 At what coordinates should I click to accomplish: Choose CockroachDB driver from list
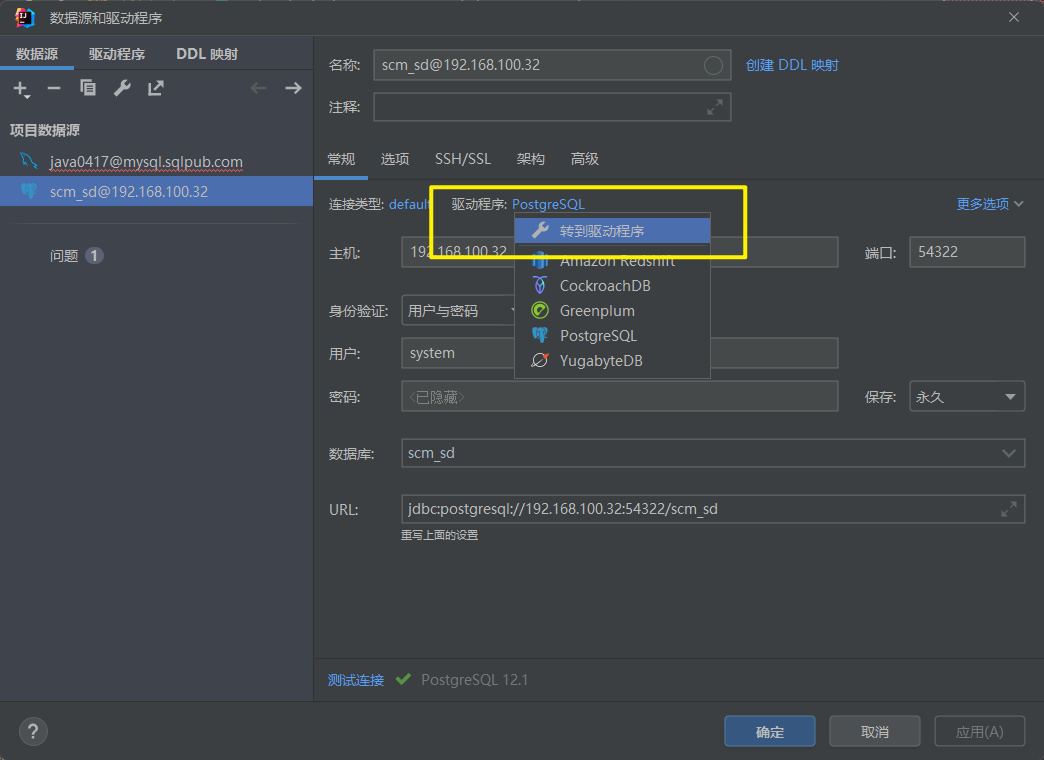click(604, 286)
